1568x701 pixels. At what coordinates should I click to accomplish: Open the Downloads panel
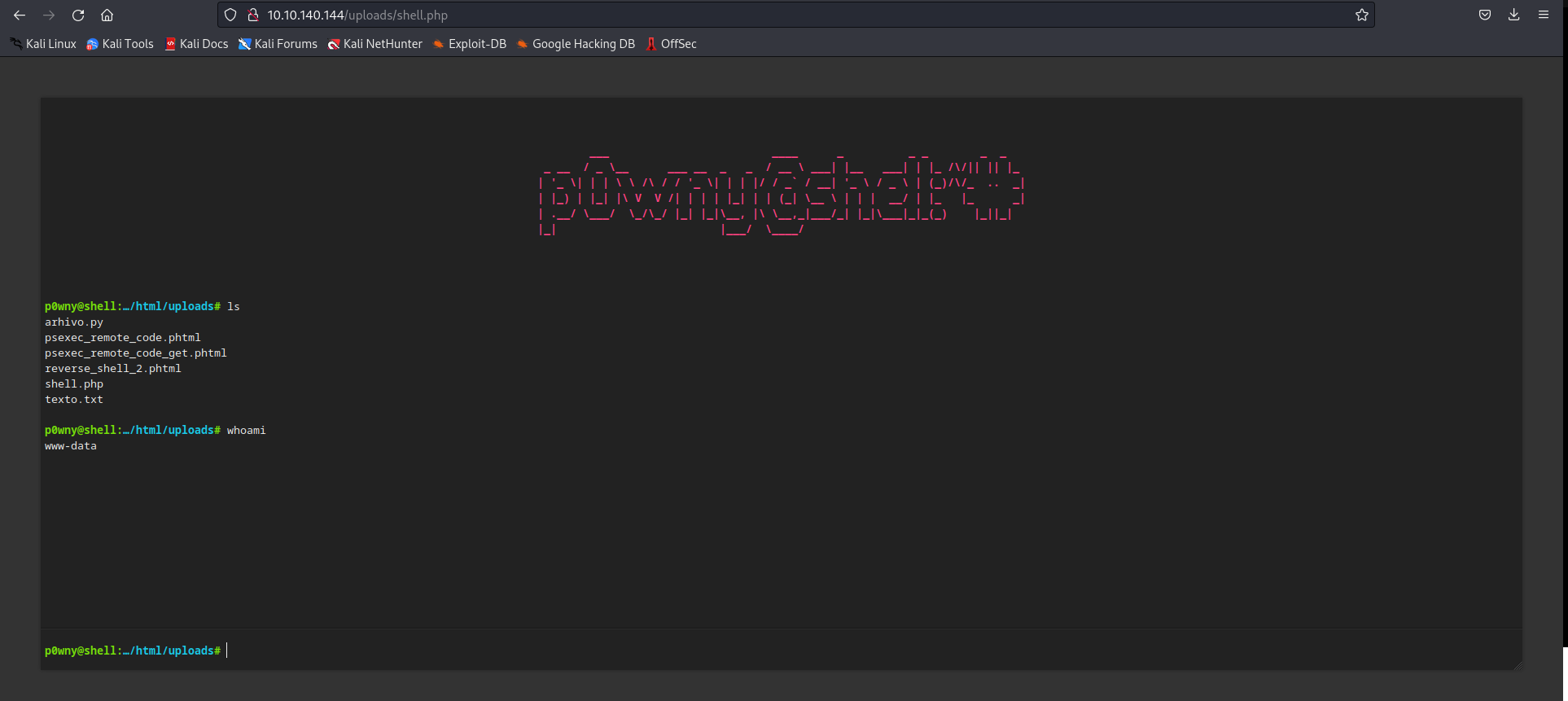click(1514, 15)
